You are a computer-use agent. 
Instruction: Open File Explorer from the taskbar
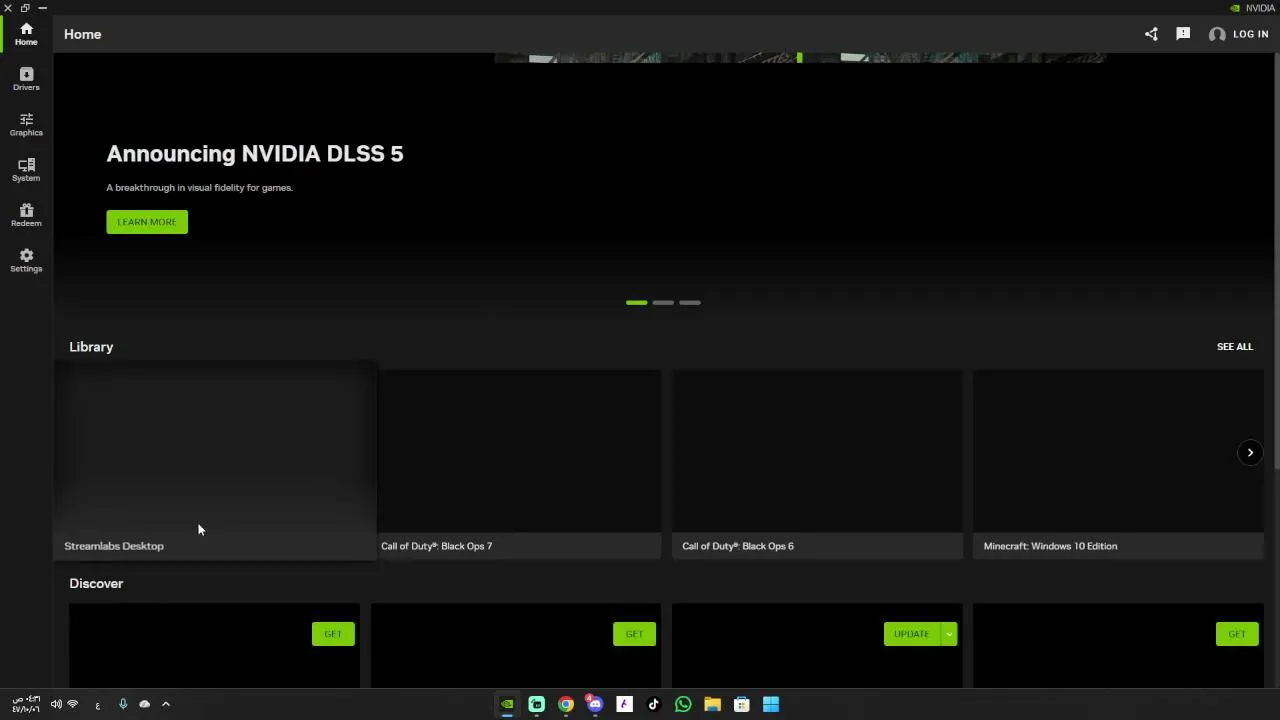[x=712, y=704]
